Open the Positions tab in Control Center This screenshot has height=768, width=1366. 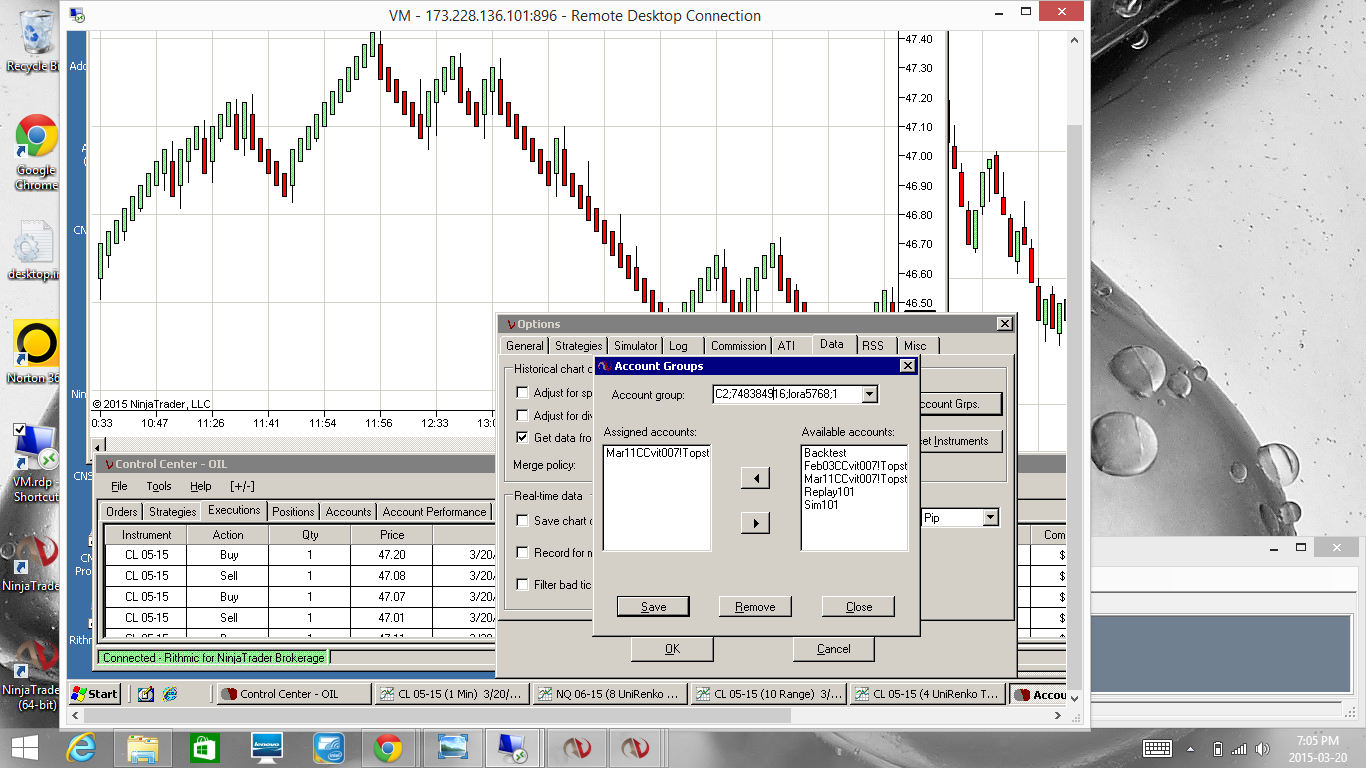(x=293, y=512)
